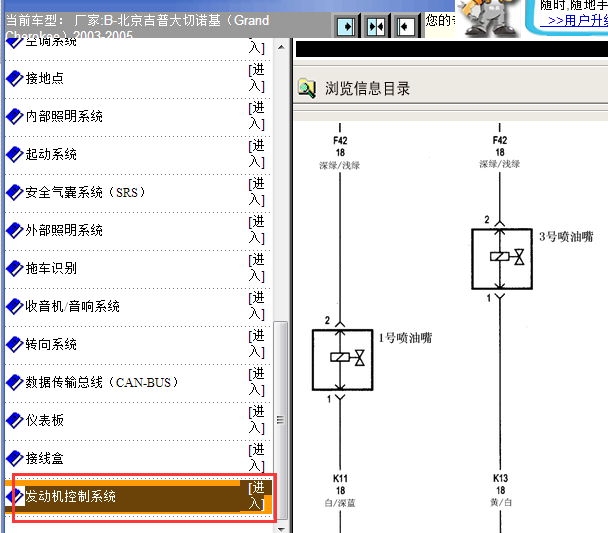Click [进入] link for 拖车识别

tap(257, 268)
